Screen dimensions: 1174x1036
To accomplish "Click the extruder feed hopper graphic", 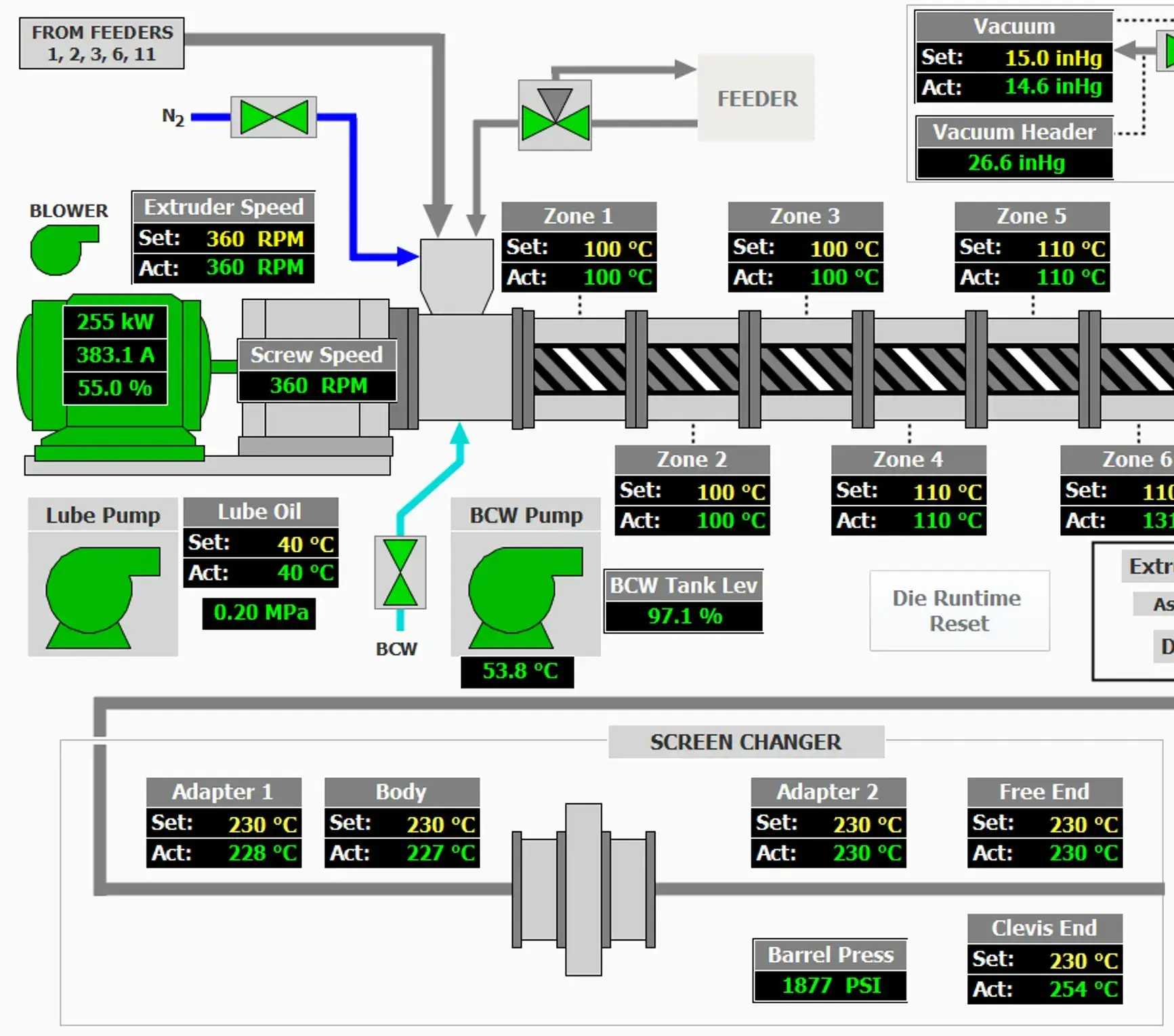I will pos(457,276).
